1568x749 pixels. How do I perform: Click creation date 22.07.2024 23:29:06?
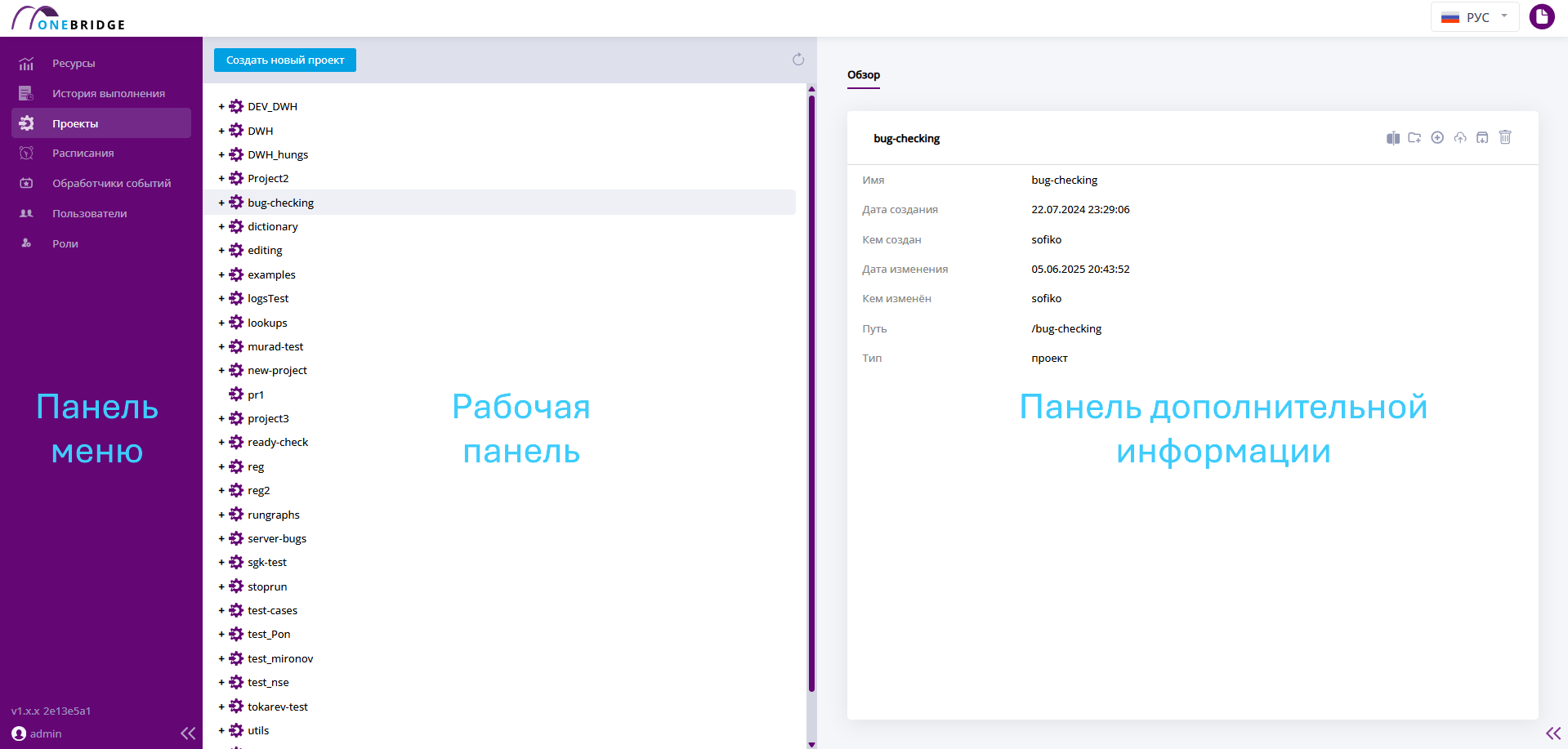click(x=1080, y=210)
